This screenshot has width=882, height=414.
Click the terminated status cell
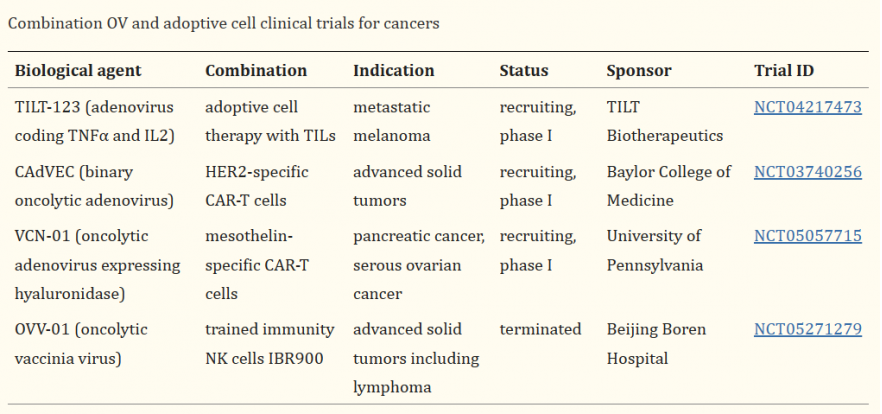540,329
